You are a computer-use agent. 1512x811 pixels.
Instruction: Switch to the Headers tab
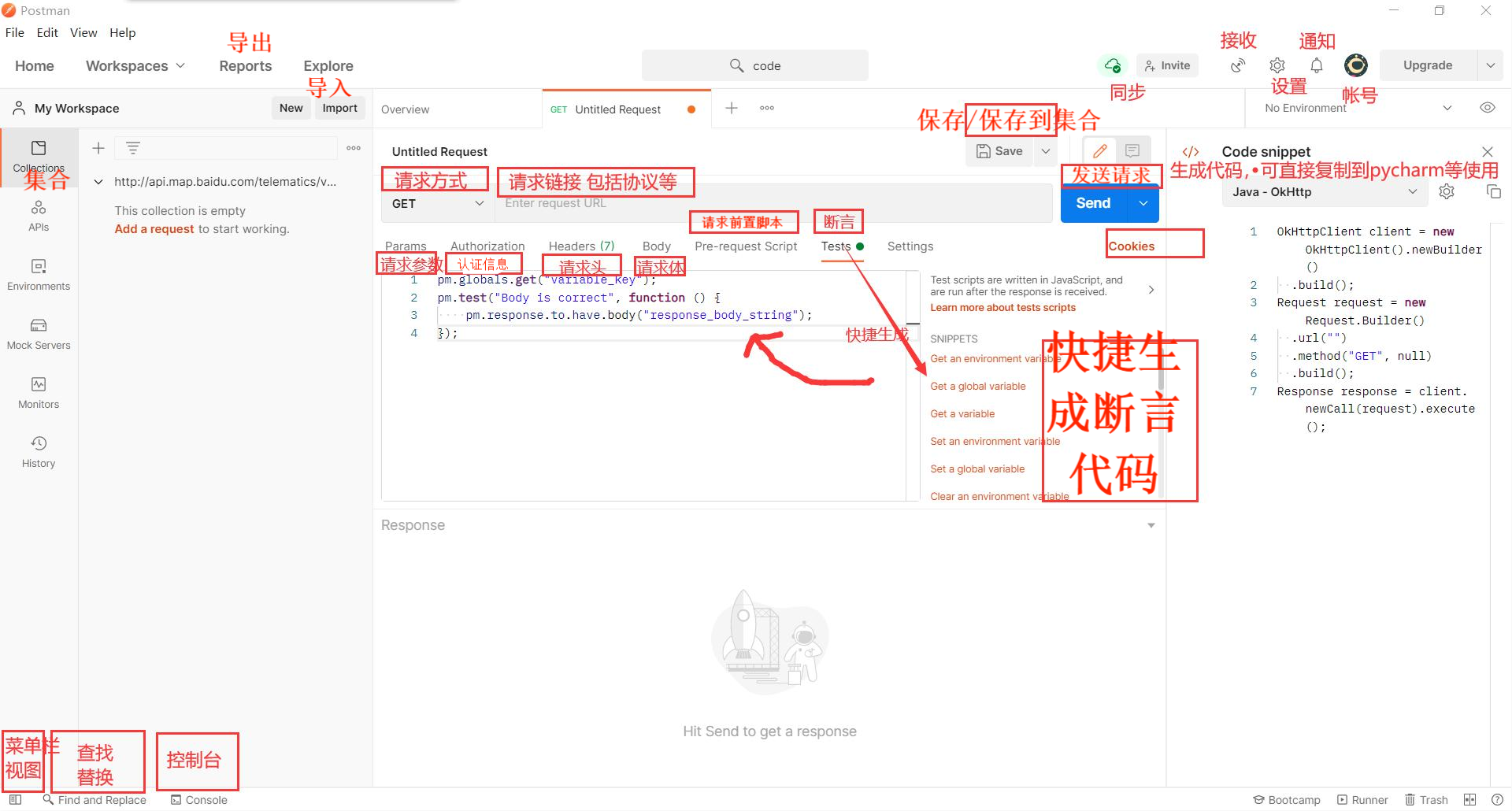point(581,246)
